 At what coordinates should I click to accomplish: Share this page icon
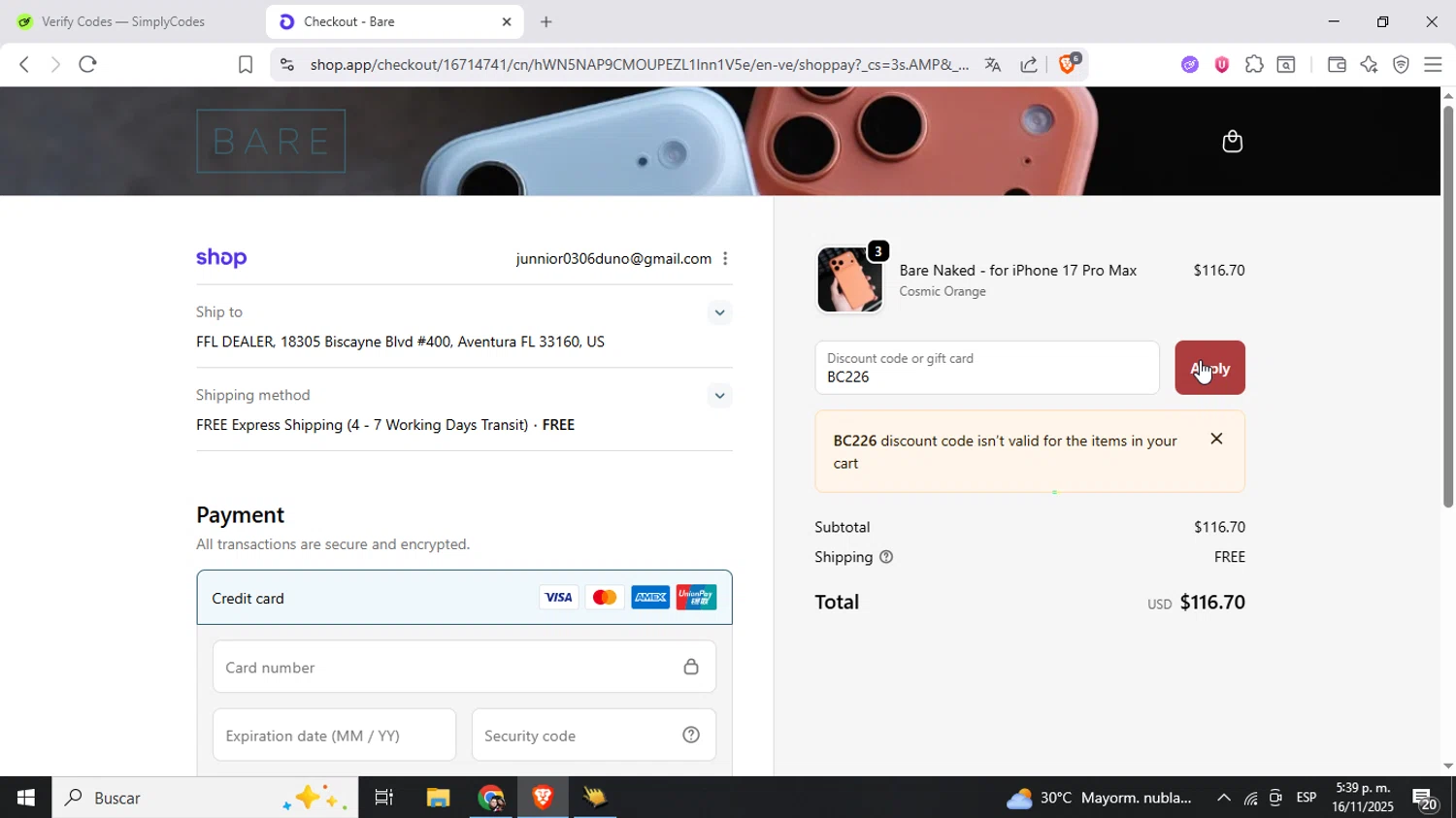point(1029,65)
